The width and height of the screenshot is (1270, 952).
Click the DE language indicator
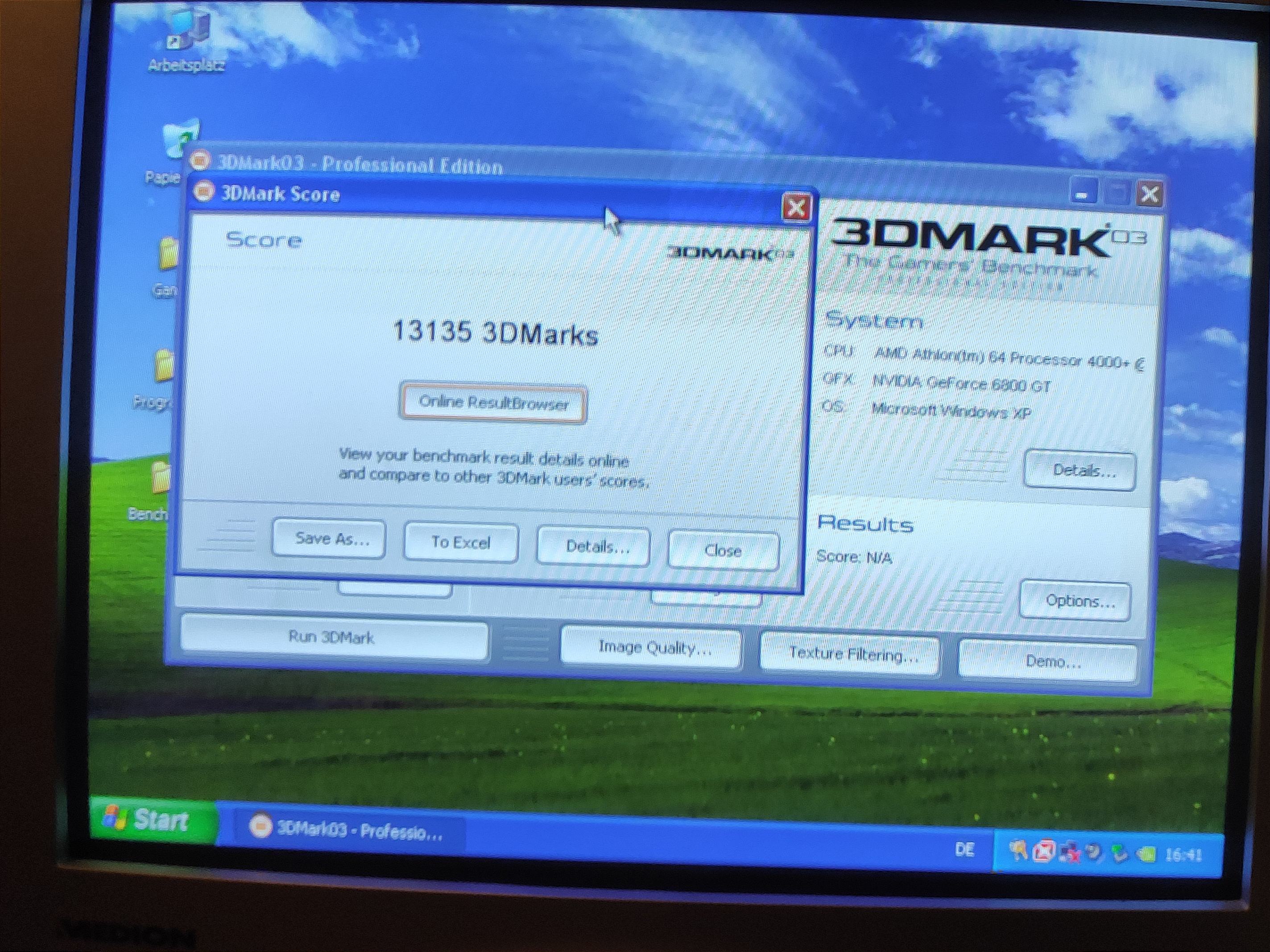pos(964,849)
